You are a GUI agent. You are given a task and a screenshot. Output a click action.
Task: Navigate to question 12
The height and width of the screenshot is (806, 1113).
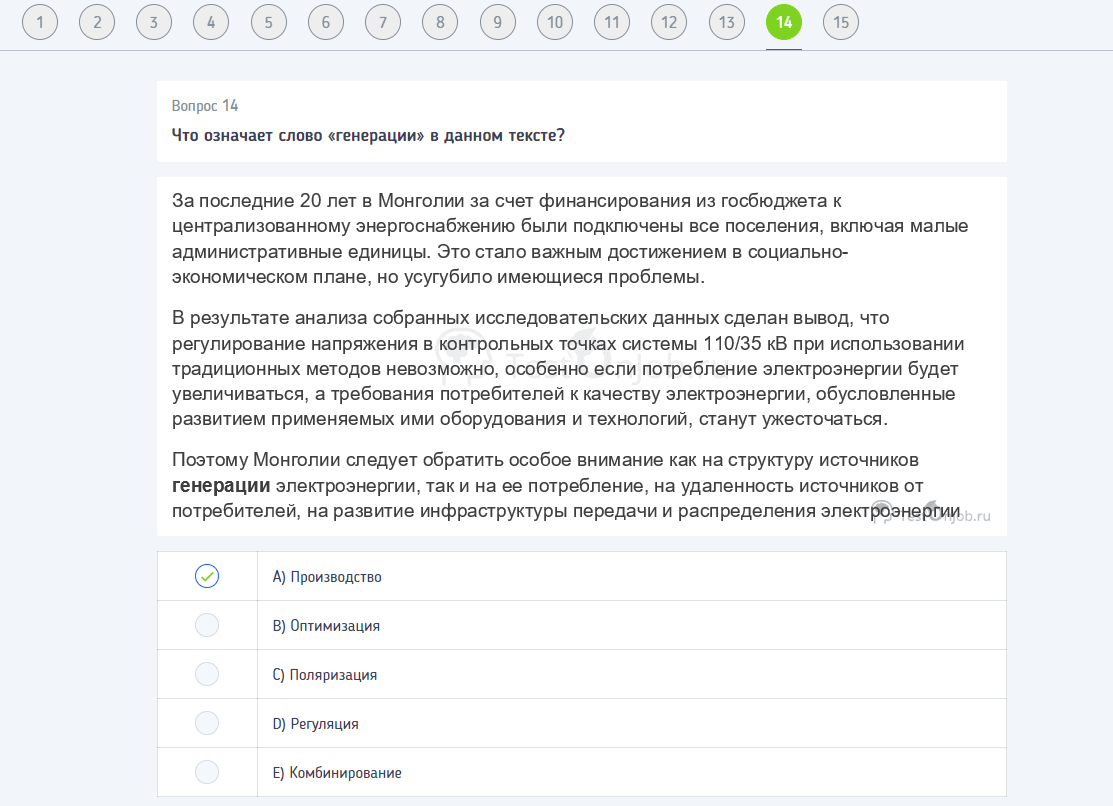click(x=668, y=21)
